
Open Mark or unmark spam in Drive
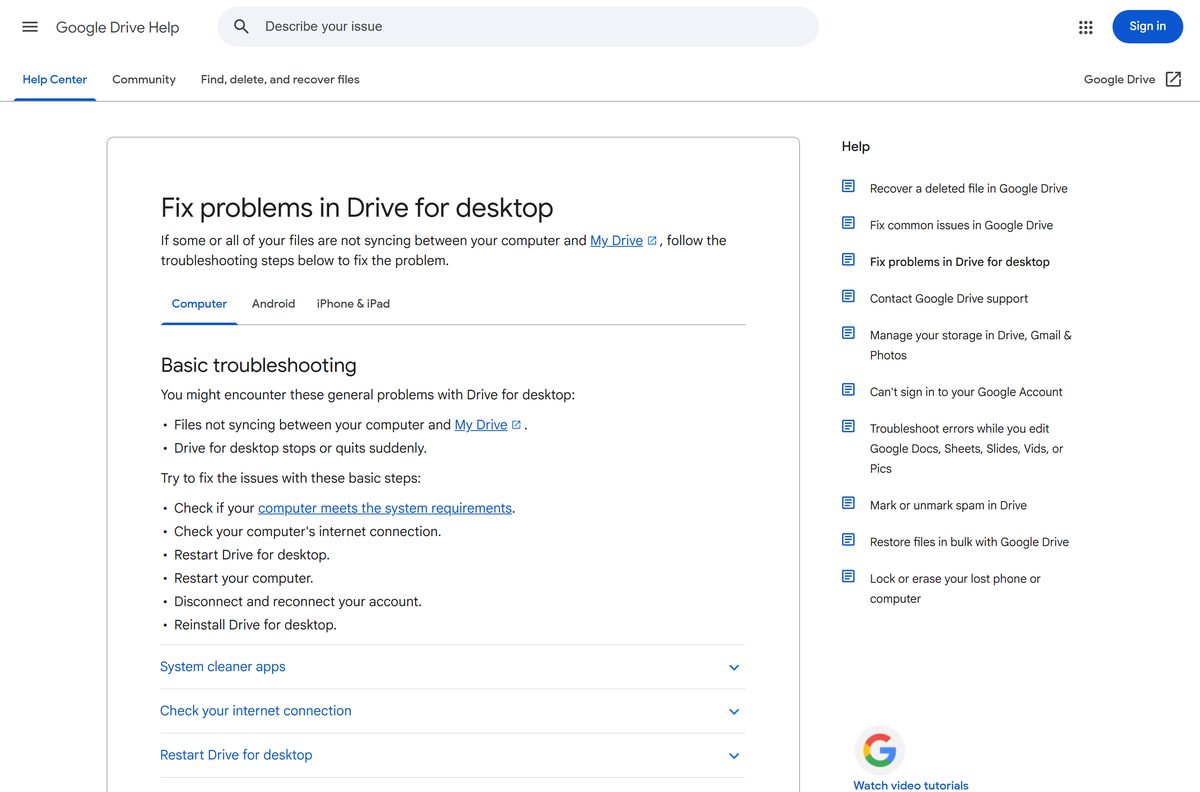[948, 505]
